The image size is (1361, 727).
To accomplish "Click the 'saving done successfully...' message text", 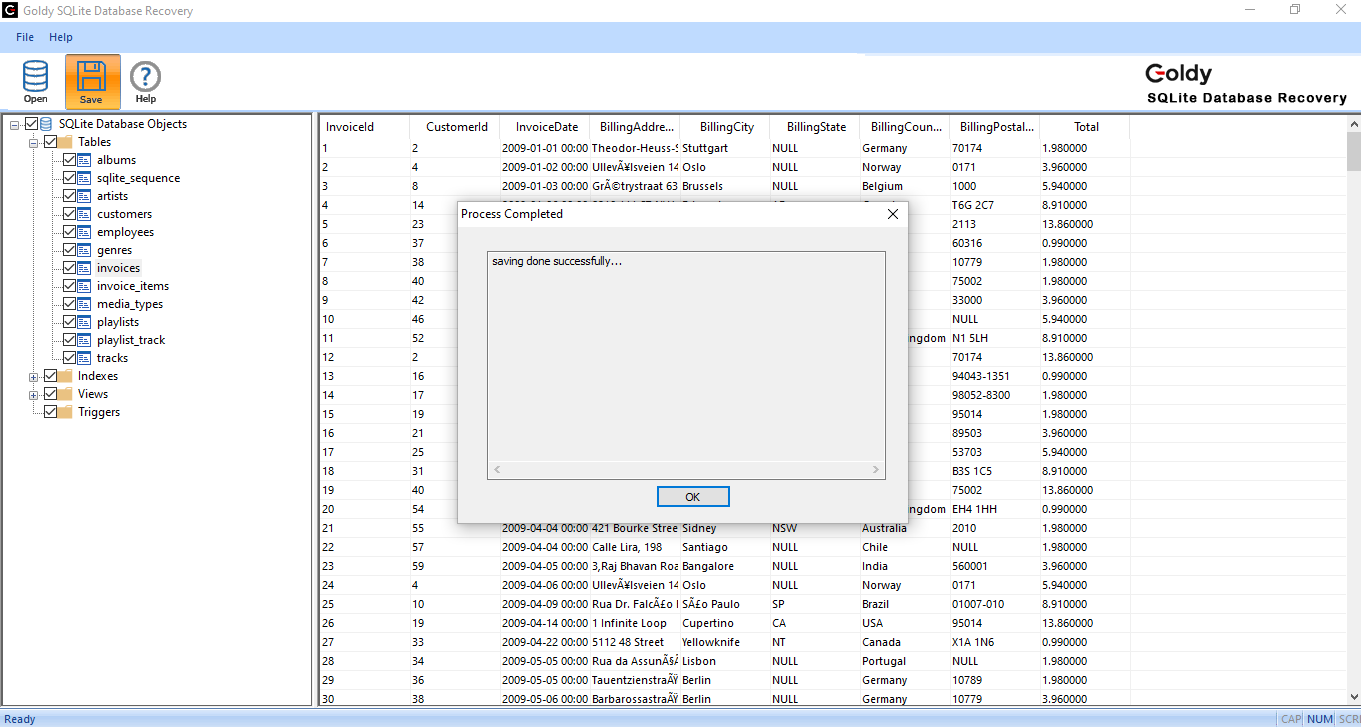I will 557,262.
